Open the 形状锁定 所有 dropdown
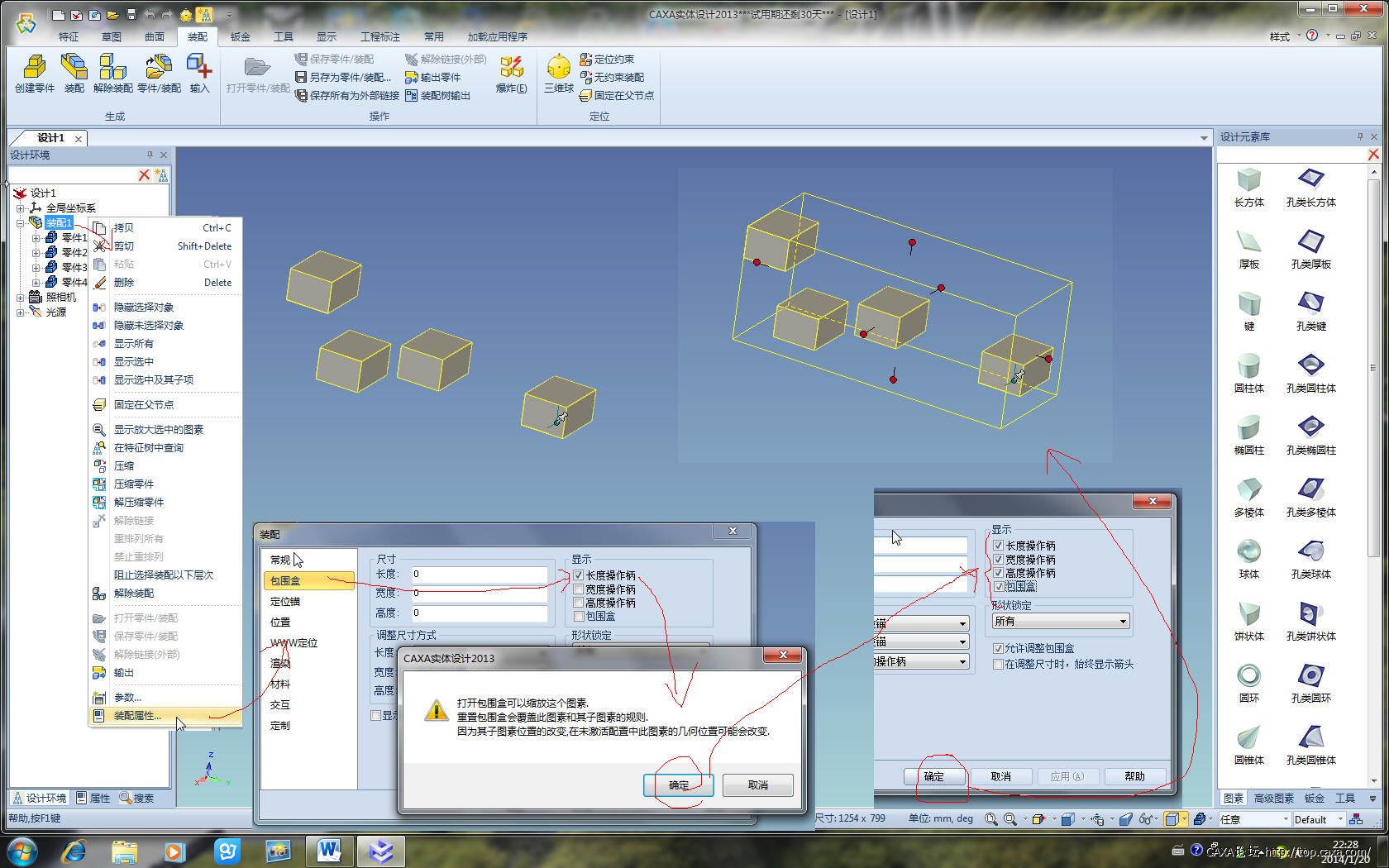The image size is (1389, 868). click(1061, 621)
